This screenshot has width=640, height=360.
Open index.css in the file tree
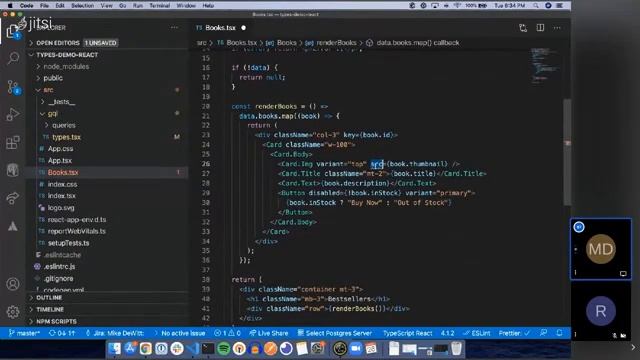(62, 184)
